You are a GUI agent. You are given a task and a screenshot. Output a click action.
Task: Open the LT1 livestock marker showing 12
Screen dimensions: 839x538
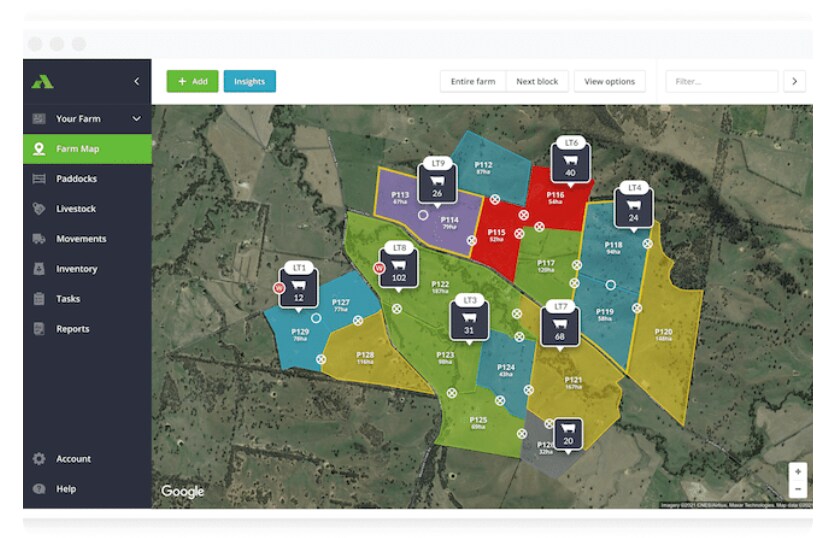click(x=299, y=286)
